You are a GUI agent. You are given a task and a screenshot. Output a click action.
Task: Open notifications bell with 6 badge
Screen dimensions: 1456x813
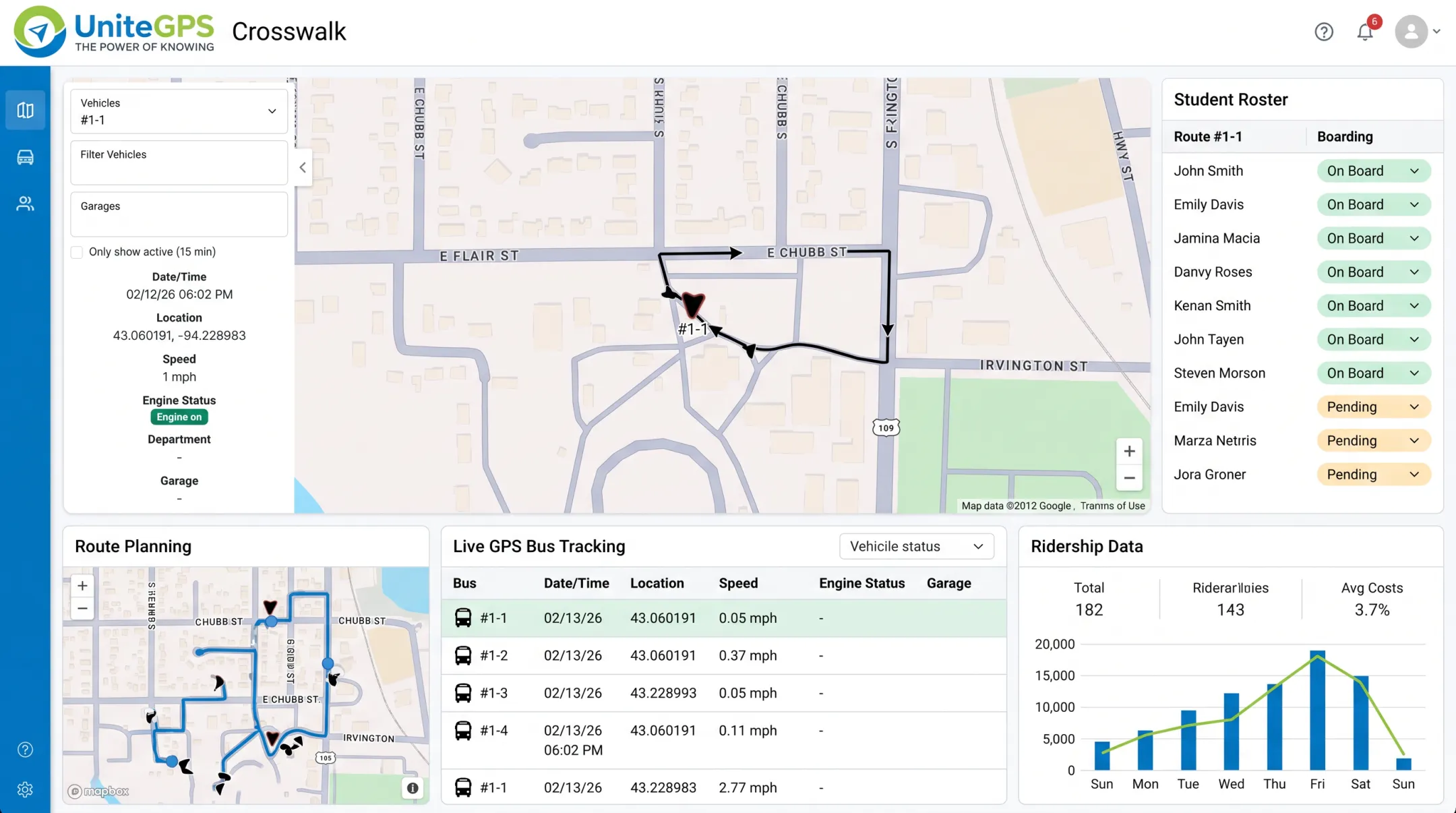click(1366, 31)
